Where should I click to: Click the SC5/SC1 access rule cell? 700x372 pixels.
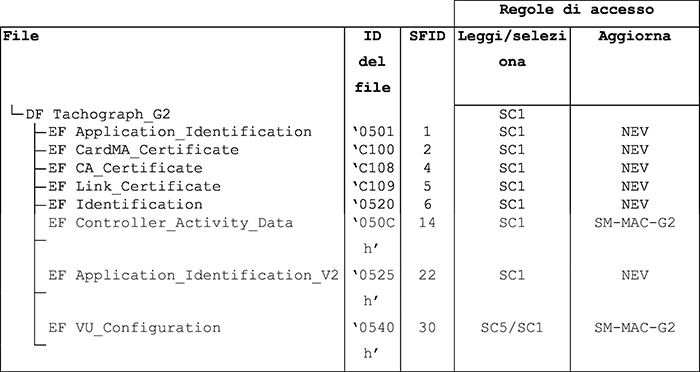tap(512, 328)
